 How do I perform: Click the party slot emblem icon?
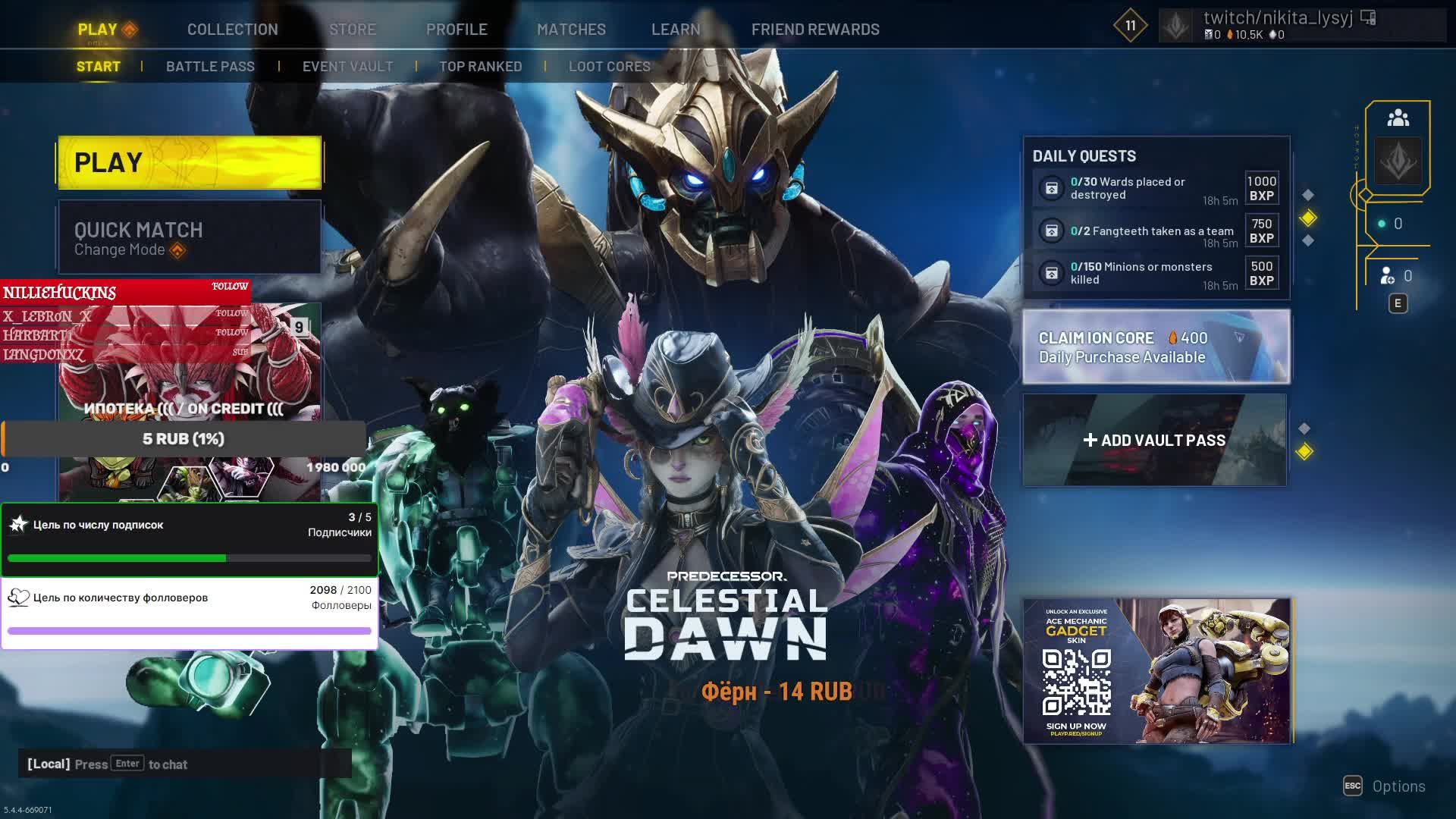(1398, 161)
